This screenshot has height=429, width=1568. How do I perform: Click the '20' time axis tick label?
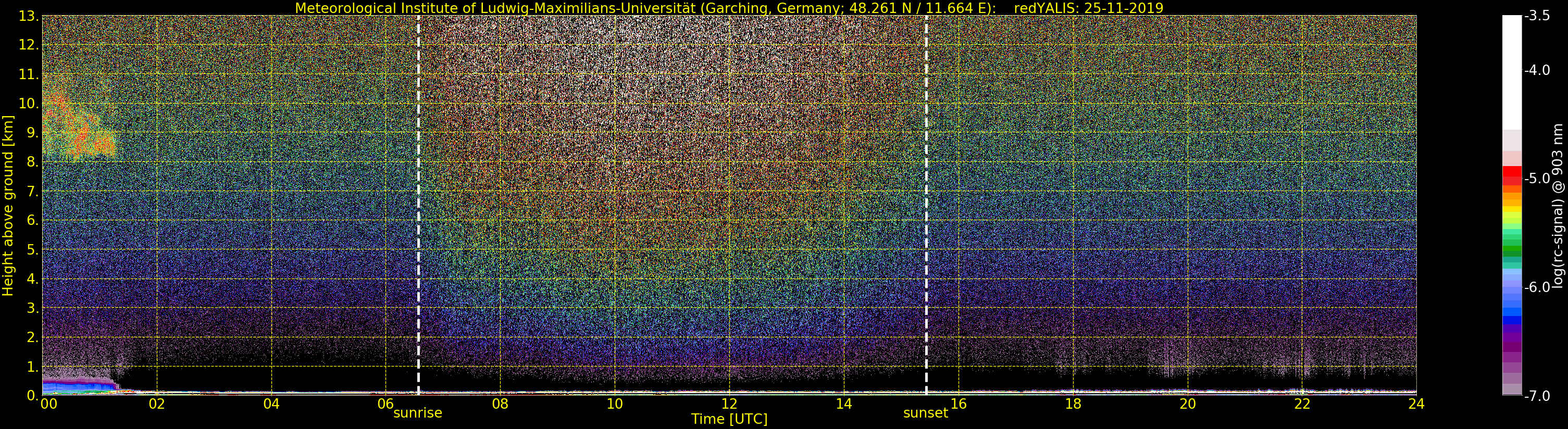tap(1188, 404)
